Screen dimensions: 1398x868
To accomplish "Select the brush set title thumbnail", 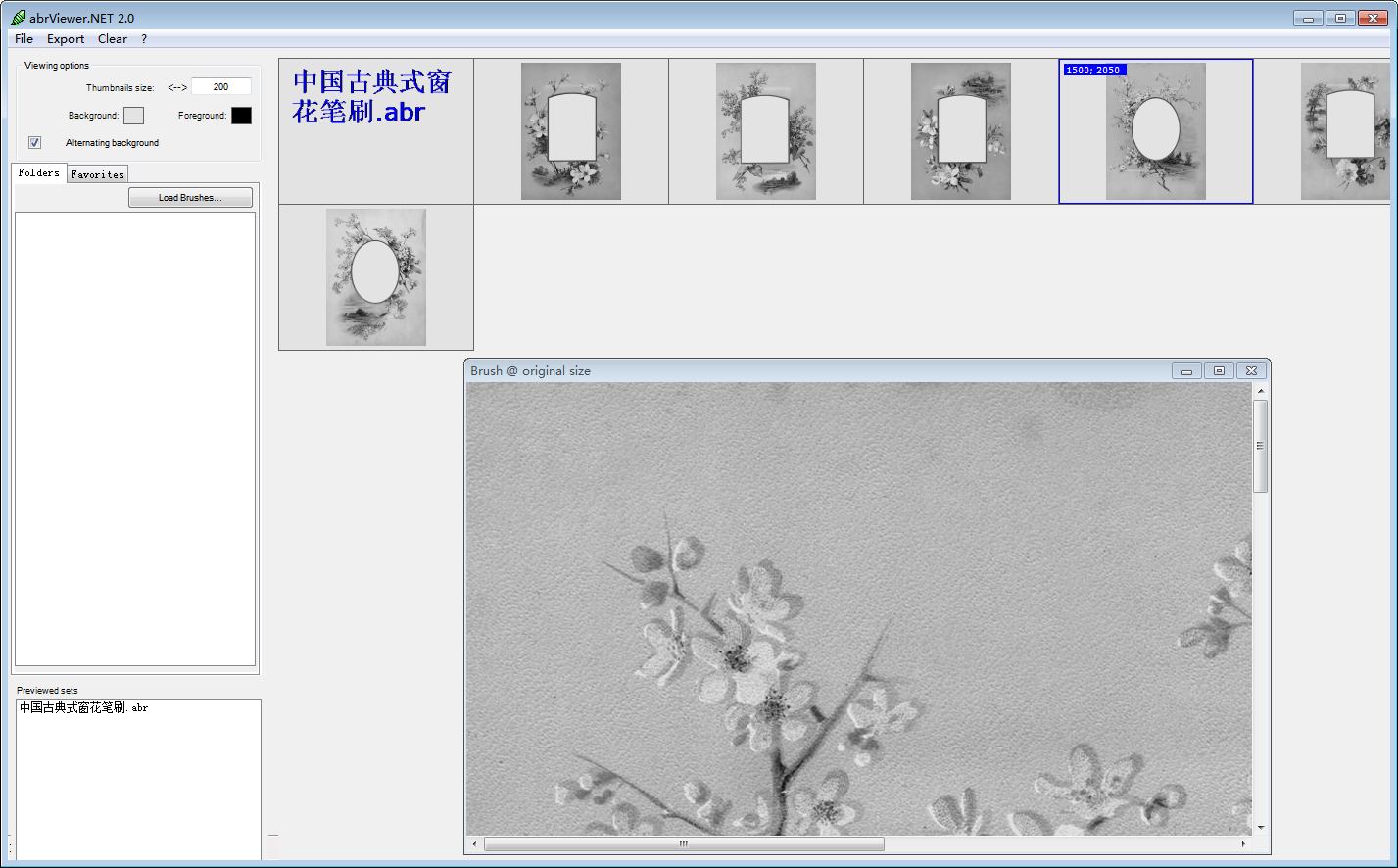I will click(376, 131).
